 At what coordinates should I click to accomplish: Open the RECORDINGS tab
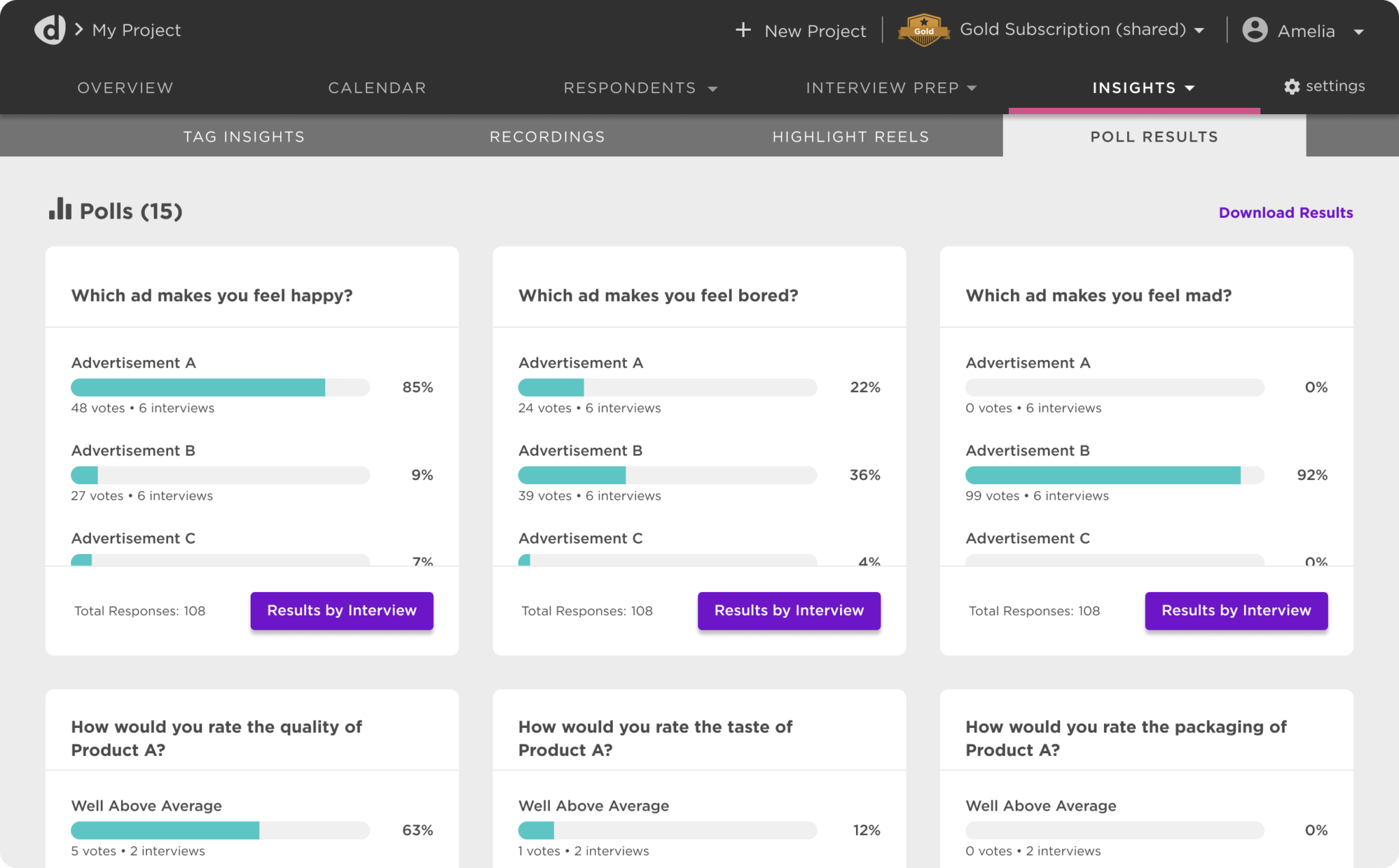[546, 136]
